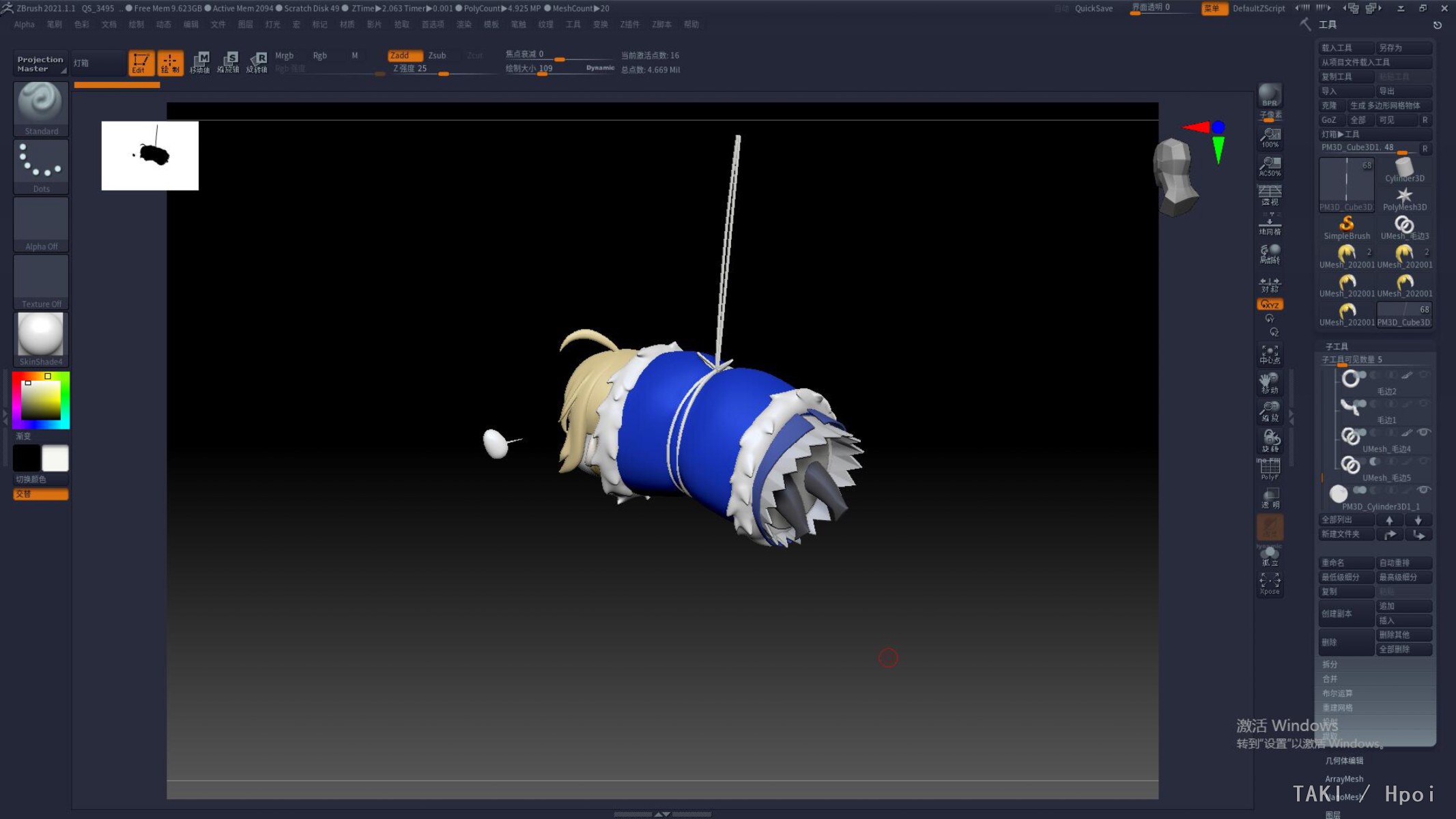1456x819 pixels.
Task: Select the Move gizmo (M) button
Action: [x=199, y=63]
